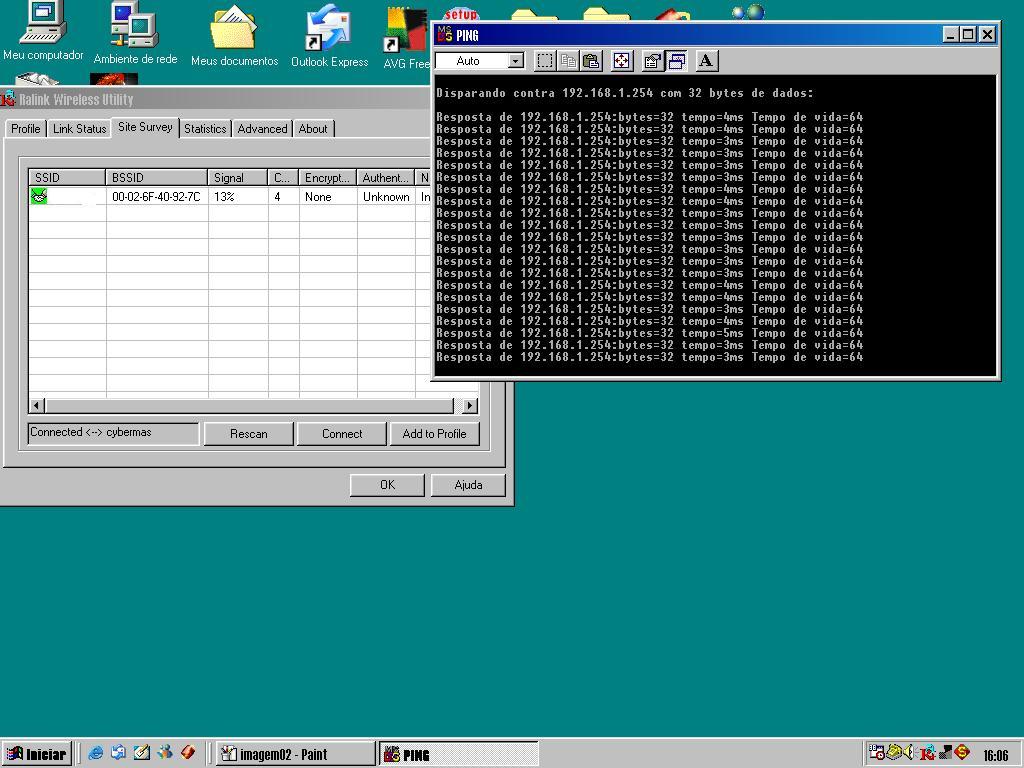The image size is (1024, 768).
Task: Go to the Advanced tab
Action: coord(262,129)
